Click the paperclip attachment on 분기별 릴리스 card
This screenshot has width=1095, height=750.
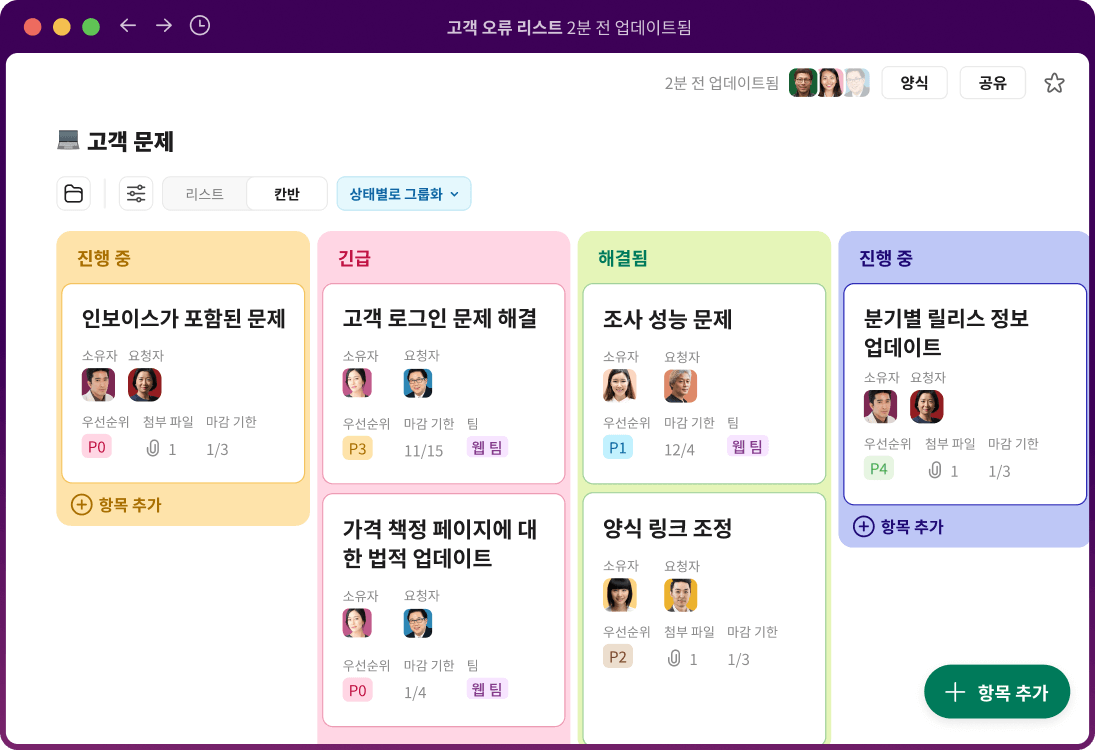(x=935, y=468)
